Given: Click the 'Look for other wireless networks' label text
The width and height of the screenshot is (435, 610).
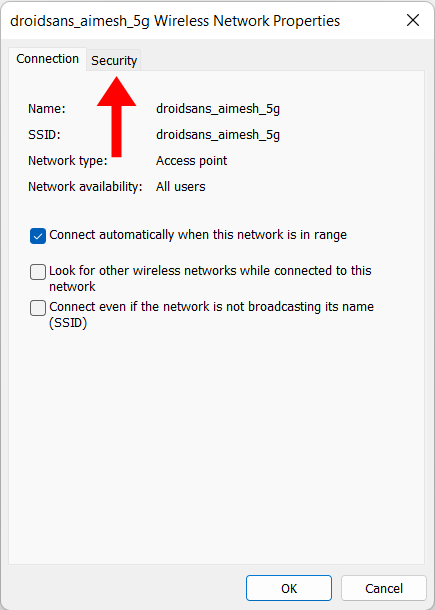Looking at the screenshot, I should [x=210, y=279].
